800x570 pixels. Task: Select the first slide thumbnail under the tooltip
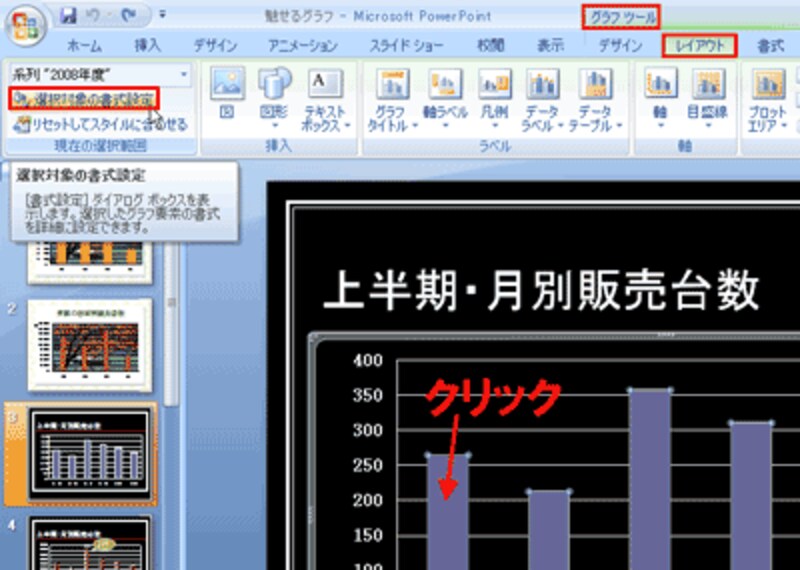90,262
